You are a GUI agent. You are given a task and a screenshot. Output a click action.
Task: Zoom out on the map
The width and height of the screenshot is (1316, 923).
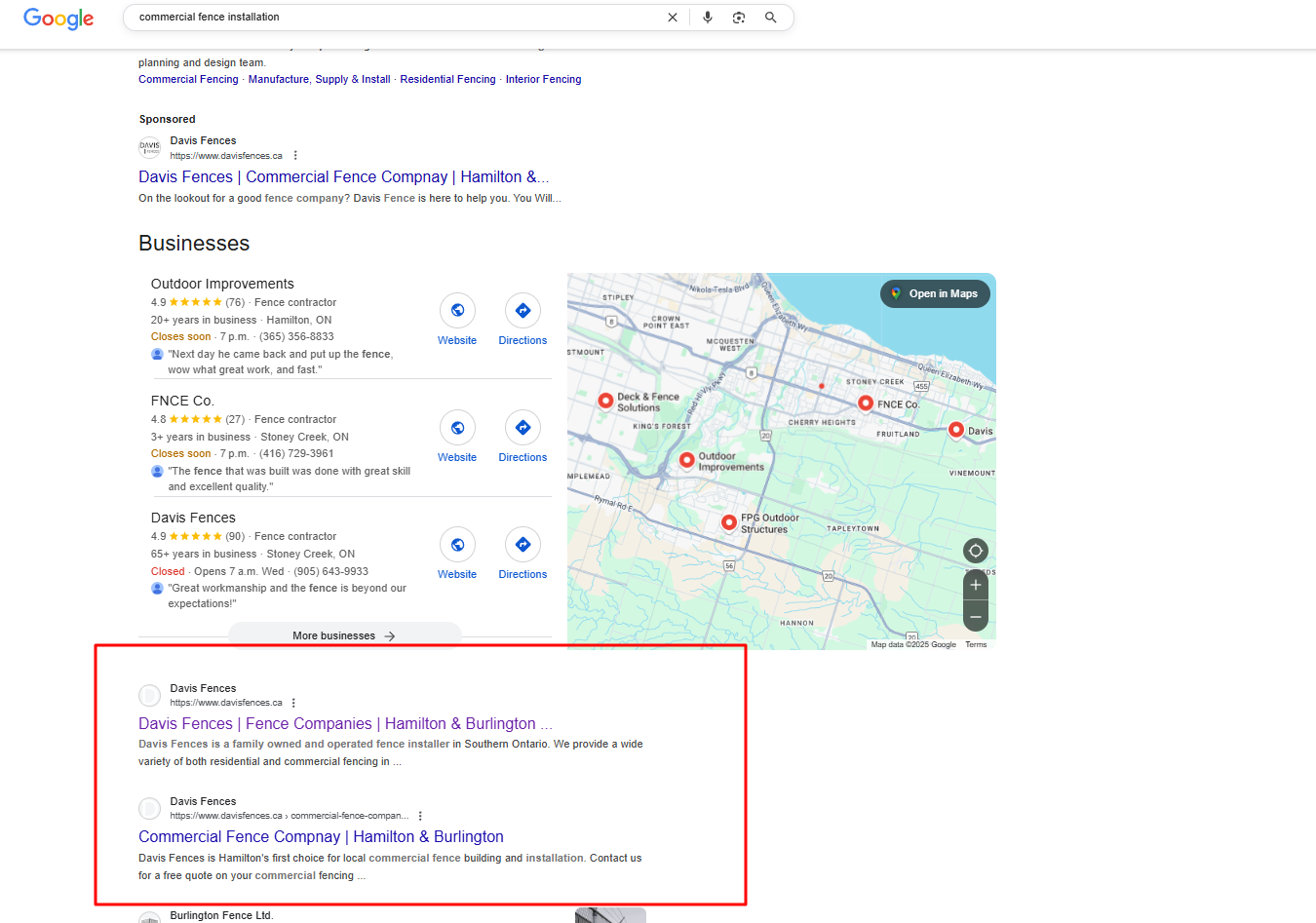coord(976,617)
